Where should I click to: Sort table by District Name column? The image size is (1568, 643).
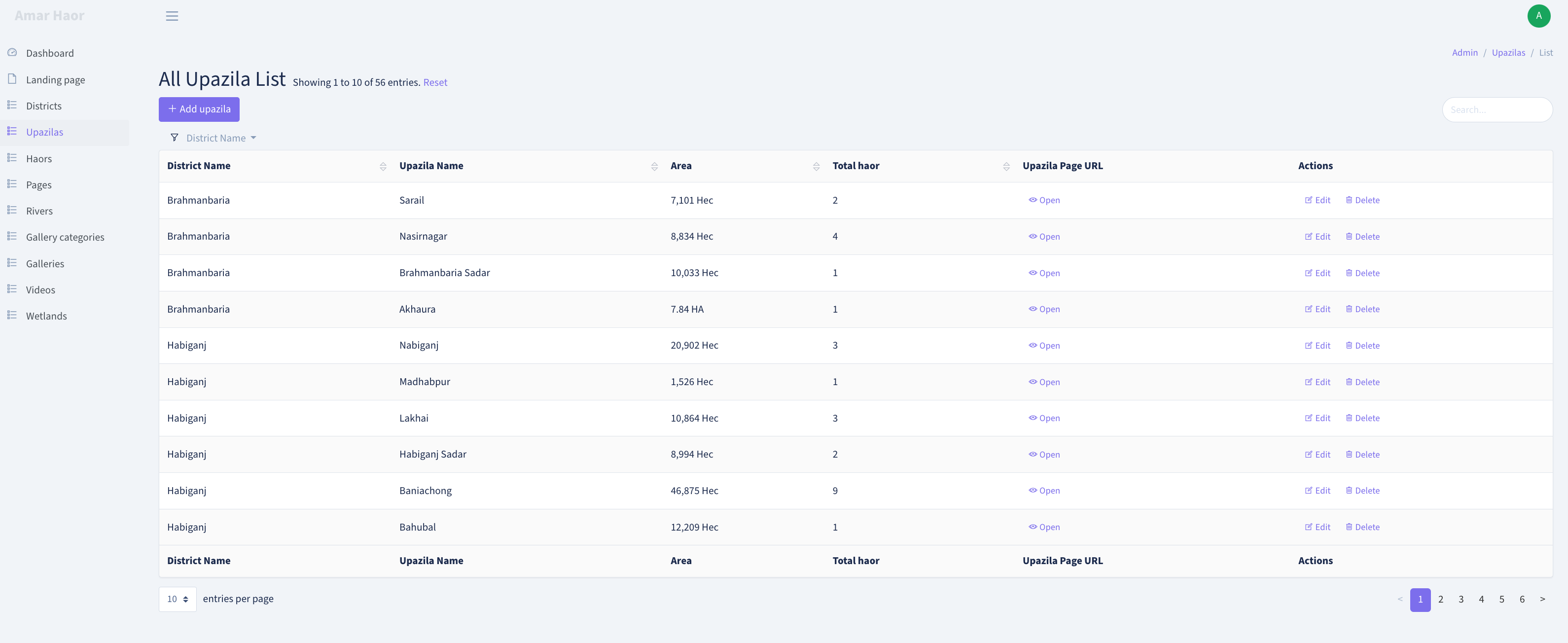click(x=383, y=166)
